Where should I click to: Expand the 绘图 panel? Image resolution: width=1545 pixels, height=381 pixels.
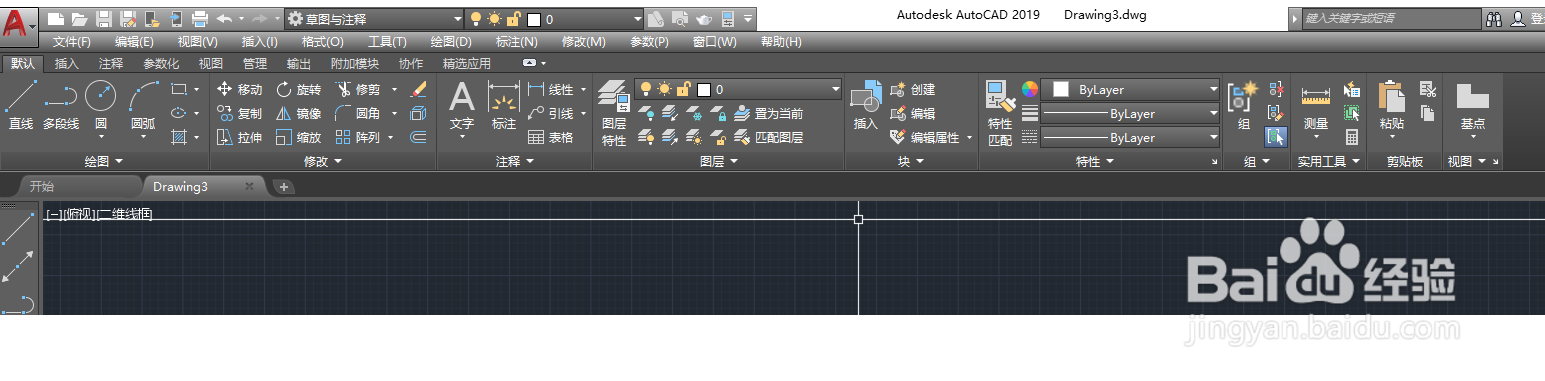[104, 161]
